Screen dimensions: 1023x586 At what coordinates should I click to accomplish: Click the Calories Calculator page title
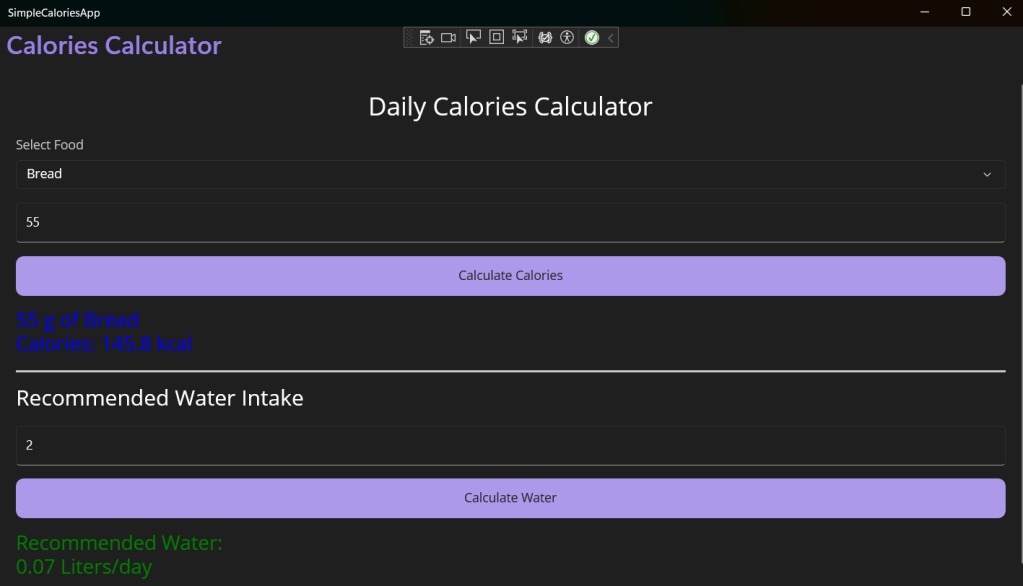pos(114,46)
